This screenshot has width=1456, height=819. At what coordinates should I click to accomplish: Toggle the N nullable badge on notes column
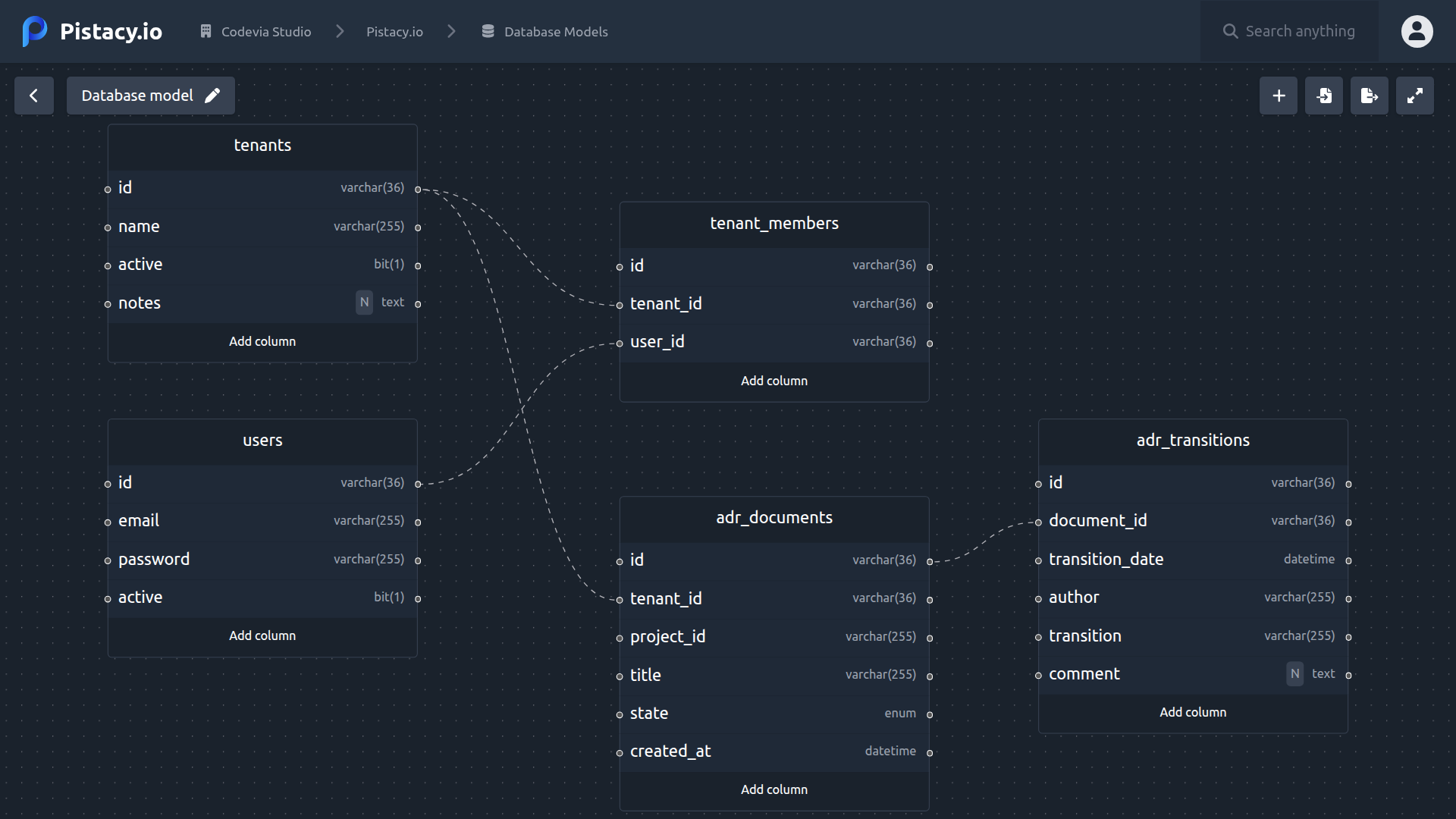click(364, 302)
